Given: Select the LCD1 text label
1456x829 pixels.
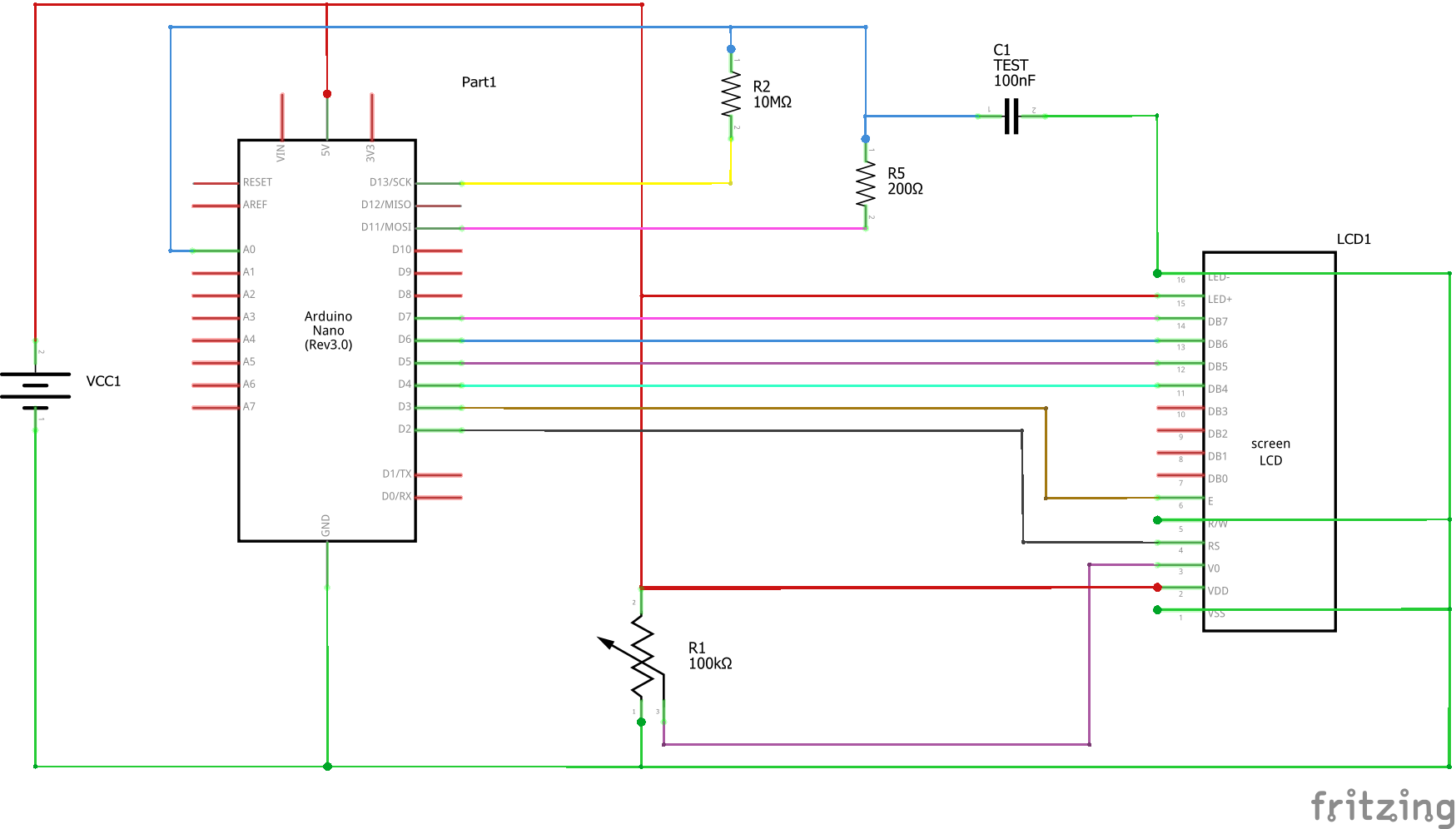Looking at the screenshot, I should 1354,237.
